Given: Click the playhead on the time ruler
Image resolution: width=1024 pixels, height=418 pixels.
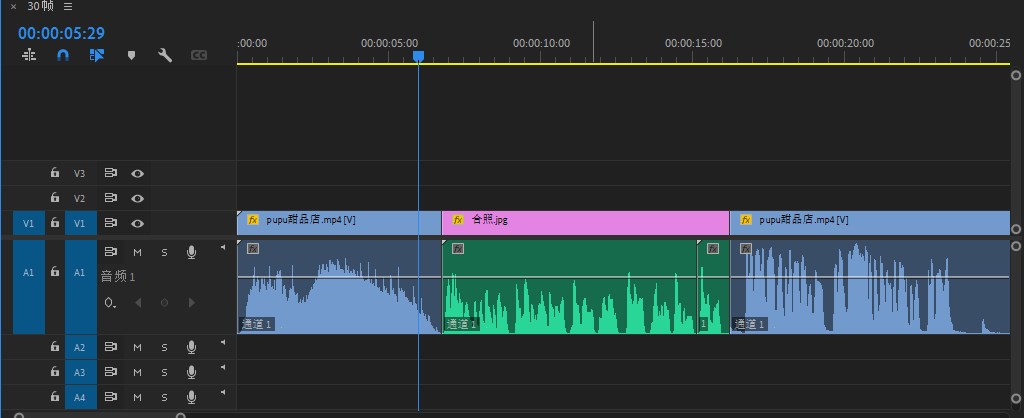Looking at the screenshot, I should pos(419,57).
